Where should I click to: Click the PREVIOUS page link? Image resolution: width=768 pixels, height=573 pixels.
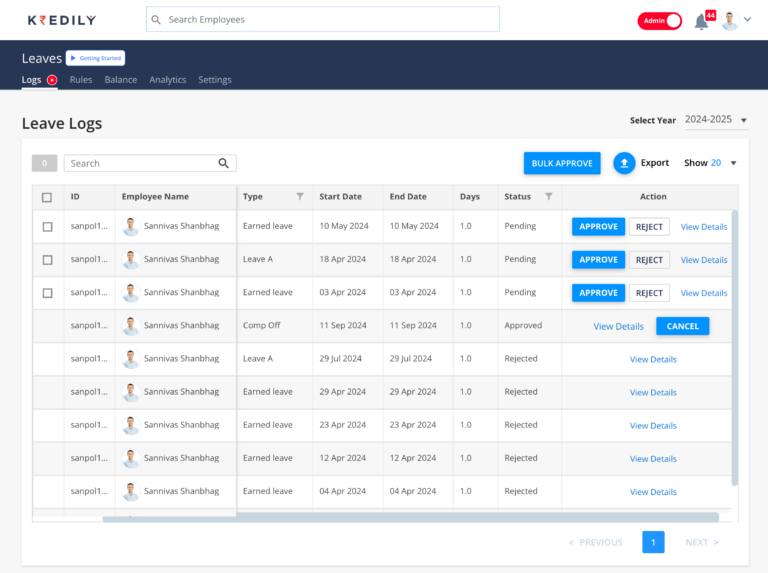coord(596,543)
